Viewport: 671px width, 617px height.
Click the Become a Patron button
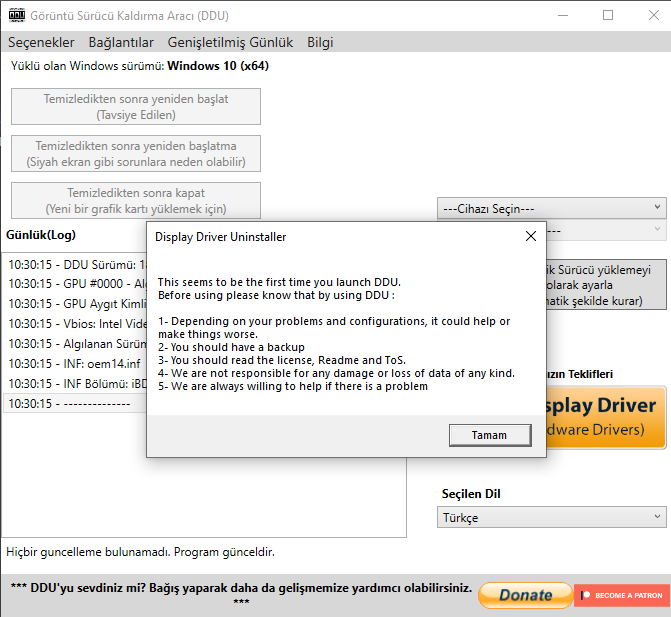(622, 595)
